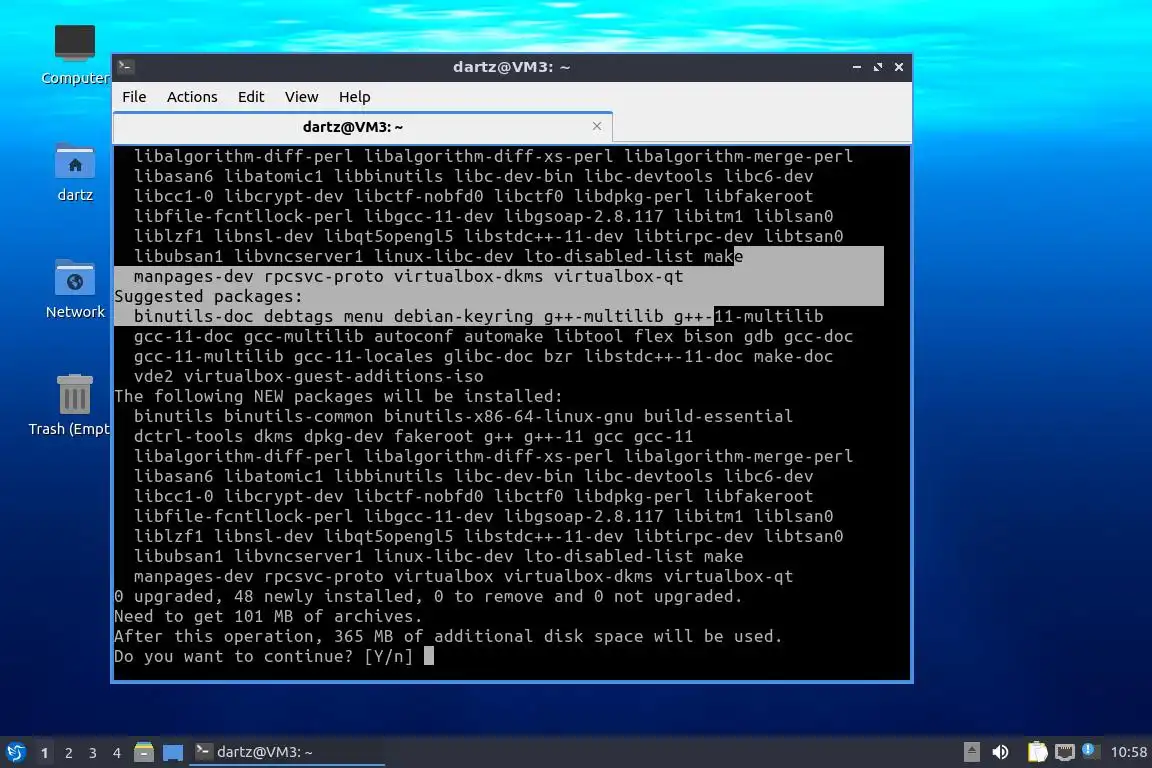Click the 'After this operation, 365 MB' line
The width and height of the screenshot is (1152, 768).
pyautogui.click(x=448, y=636)
